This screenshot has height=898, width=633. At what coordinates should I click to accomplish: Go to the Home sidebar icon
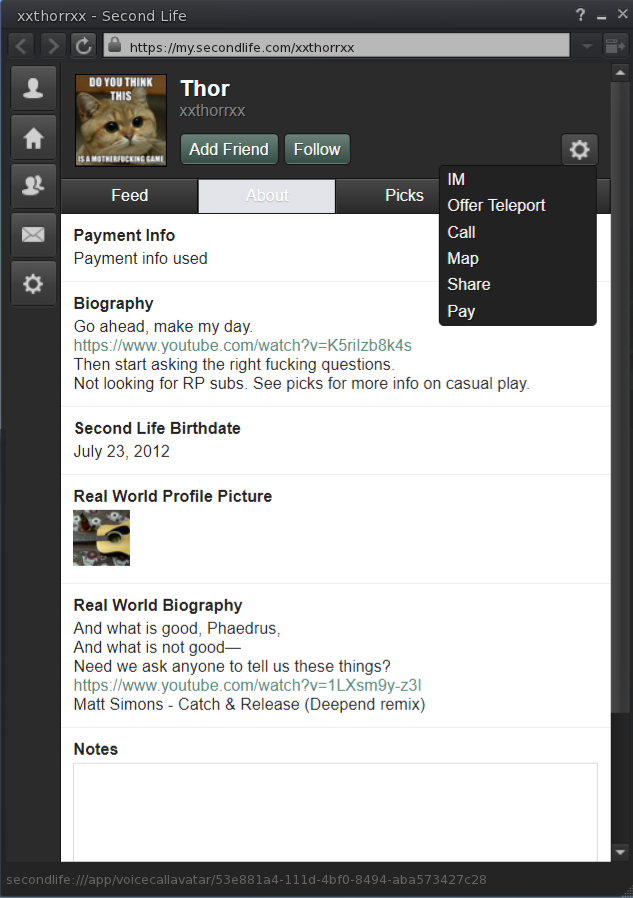pos(33,137)
